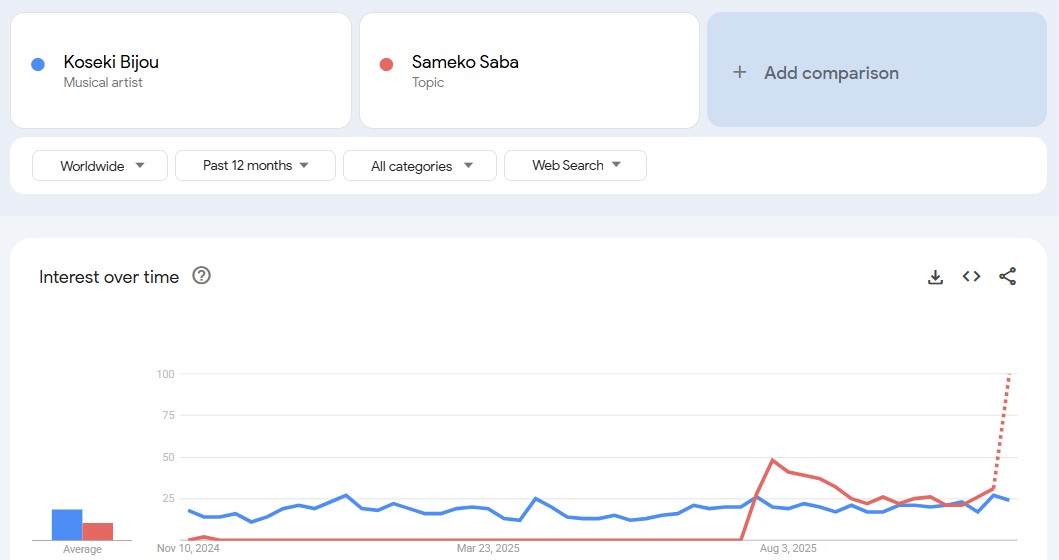Screen dimensions: 1059x560
Task: Open the help icon beside Interest over time
Action: click(201, 276)
